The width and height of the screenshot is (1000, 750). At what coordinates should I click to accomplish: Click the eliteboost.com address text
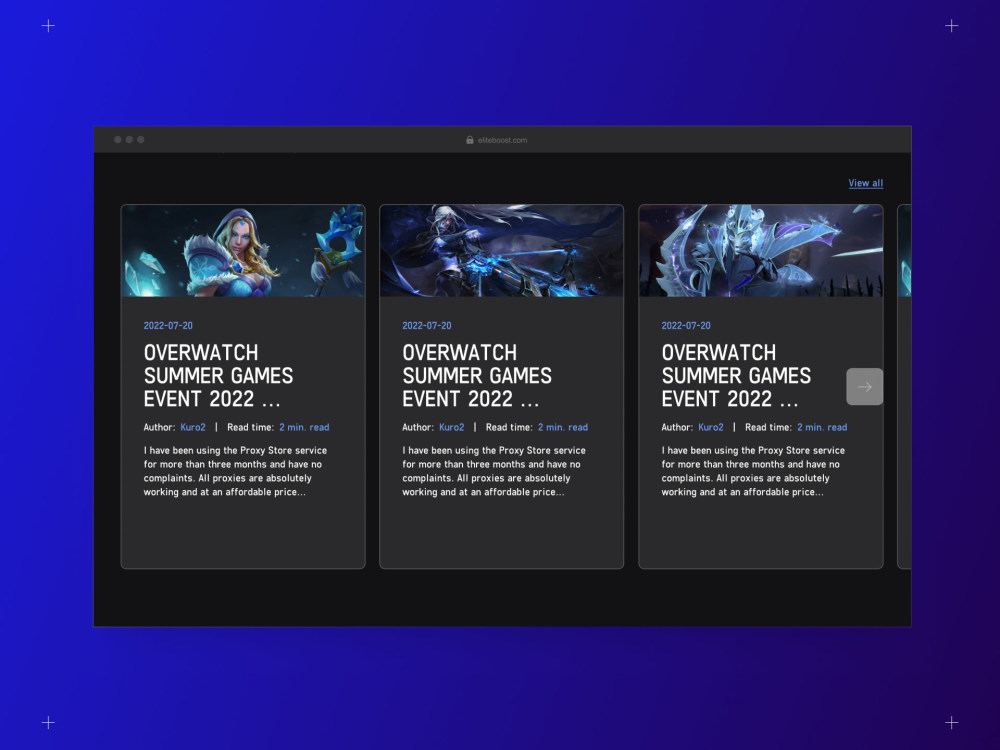click(x=503, y=140)
